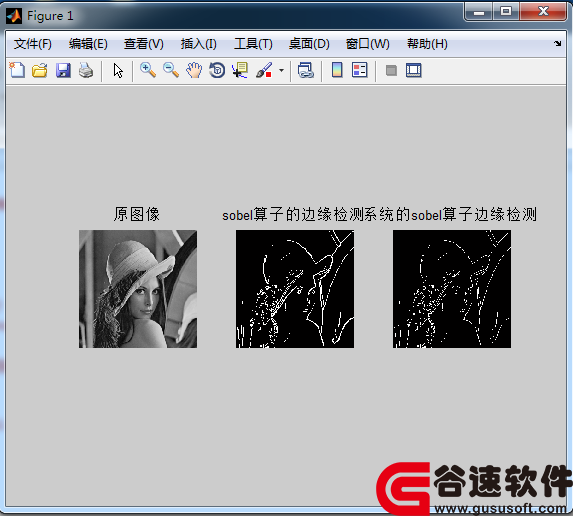Open the 插入(I) menu
573x516 pixels.
[198, 44]
